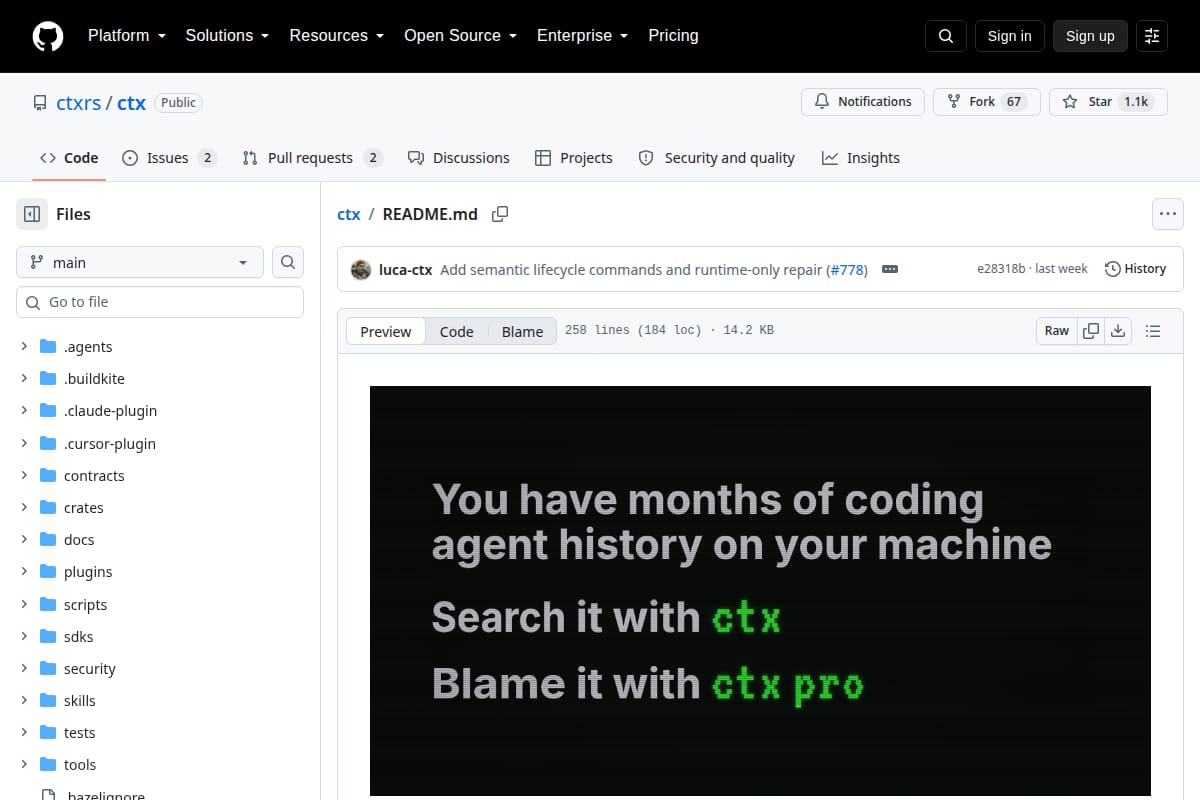Open Security and quality tab
Screen dimensions: 1200x800
716,158
